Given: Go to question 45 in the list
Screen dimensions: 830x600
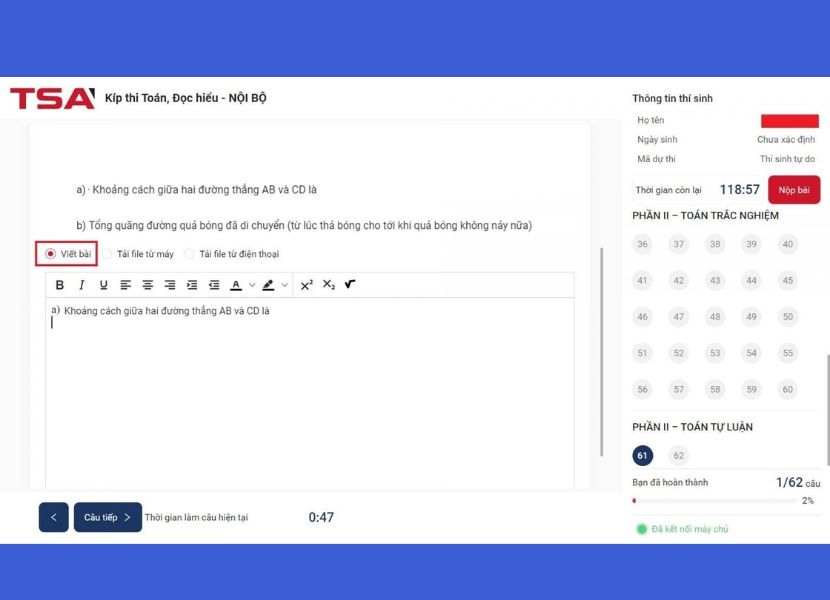Looking at the screenshot, I should click(x=788, y=281).
